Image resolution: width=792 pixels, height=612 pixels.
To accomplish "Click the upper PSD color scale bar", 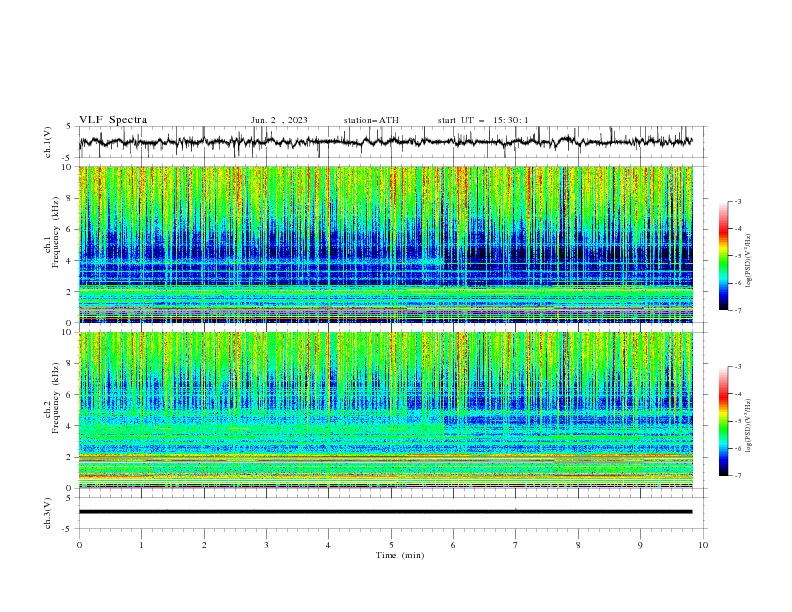I will [723, 256].
